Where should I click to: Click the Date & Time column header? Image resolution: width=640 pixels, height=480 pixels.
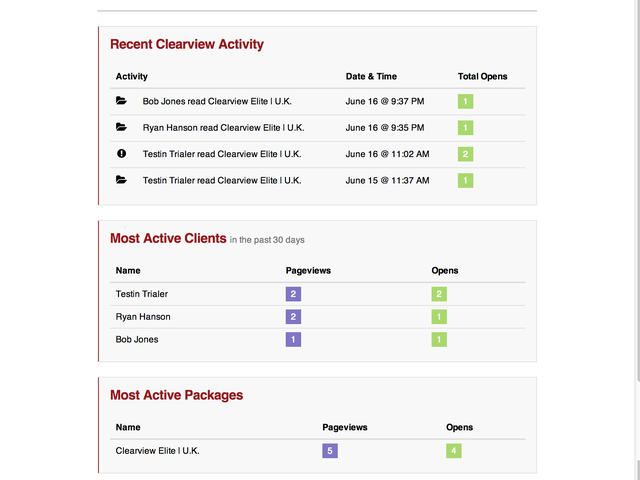[x=371, y=77]
